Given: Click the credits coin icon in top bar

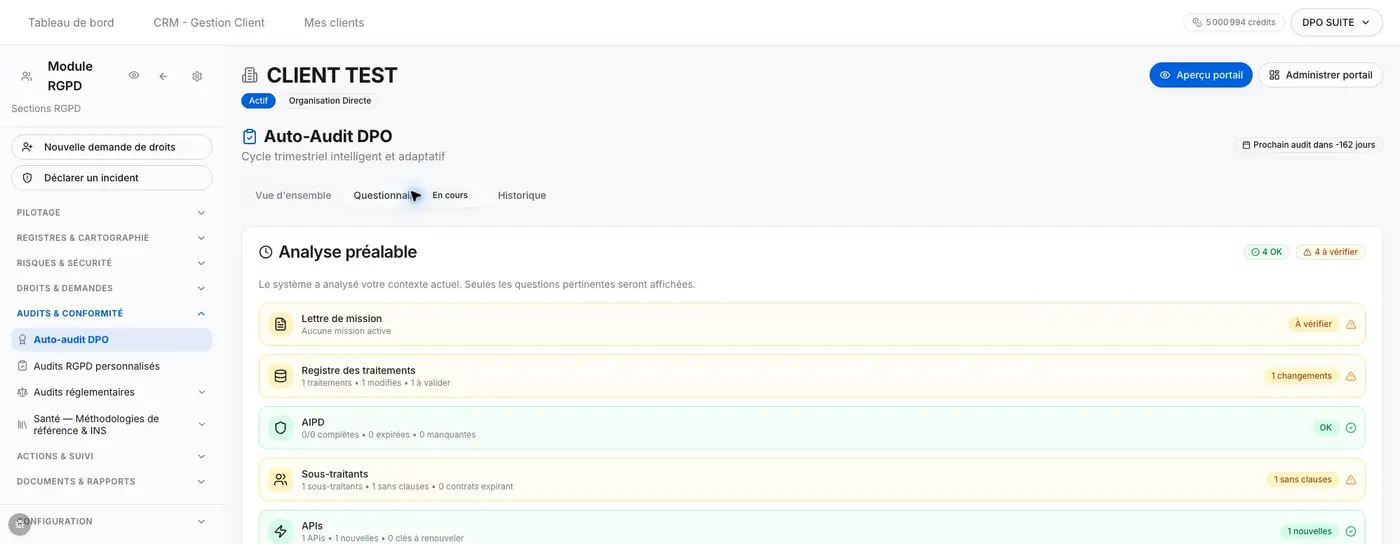Looking at the screenshot, I should coord(1197,22).
